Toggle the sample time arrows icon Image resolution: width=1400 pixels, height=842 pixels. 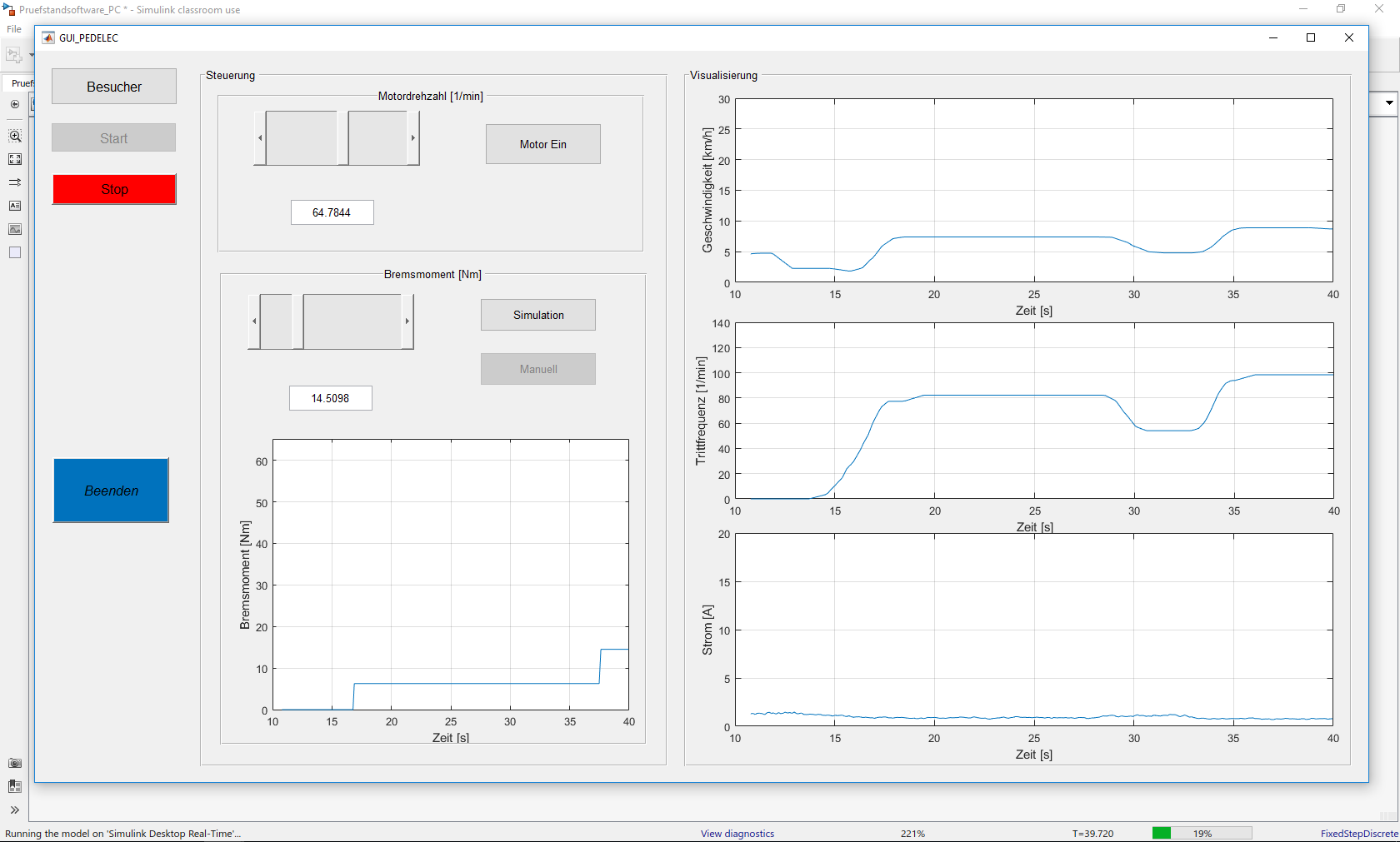click(x=15, y=182)
